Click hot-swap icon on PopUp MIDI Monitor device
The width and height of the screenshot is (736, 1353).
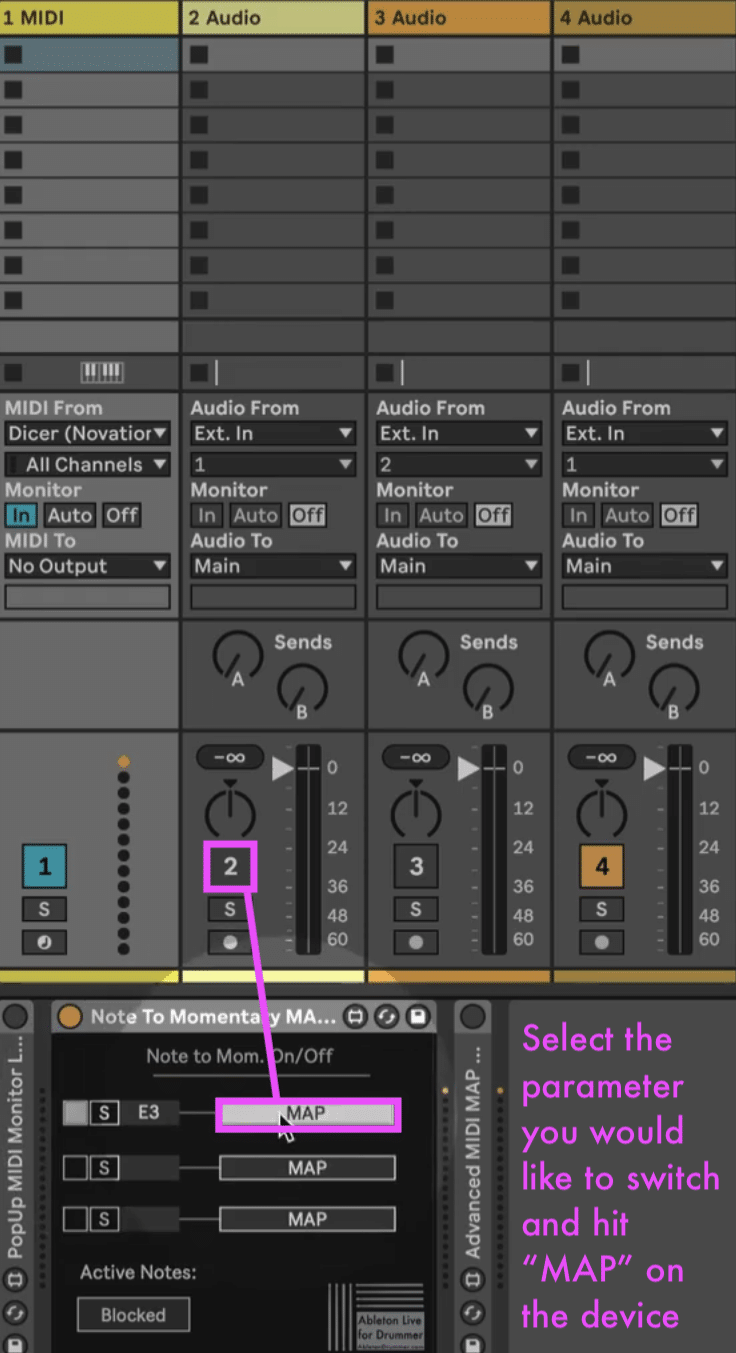pyautogui.click(x=15, y=1280)
